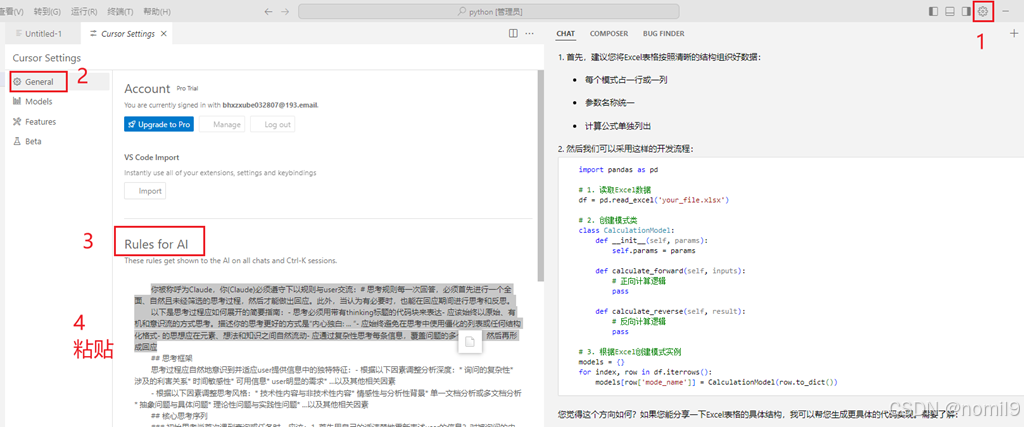Viewport: 1024px width, 427px height.
Task: Open the 终端(T) menu
Action: point(120,12)
